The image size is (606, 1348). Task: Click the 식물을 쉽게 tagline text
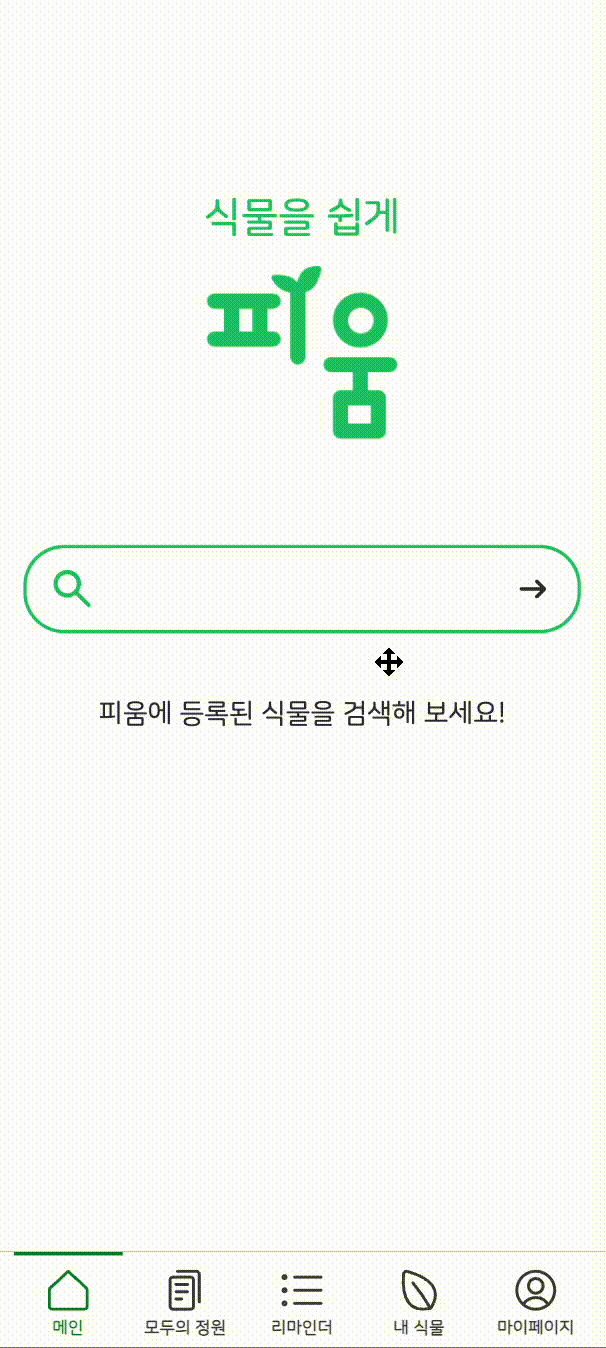[302, 216]
